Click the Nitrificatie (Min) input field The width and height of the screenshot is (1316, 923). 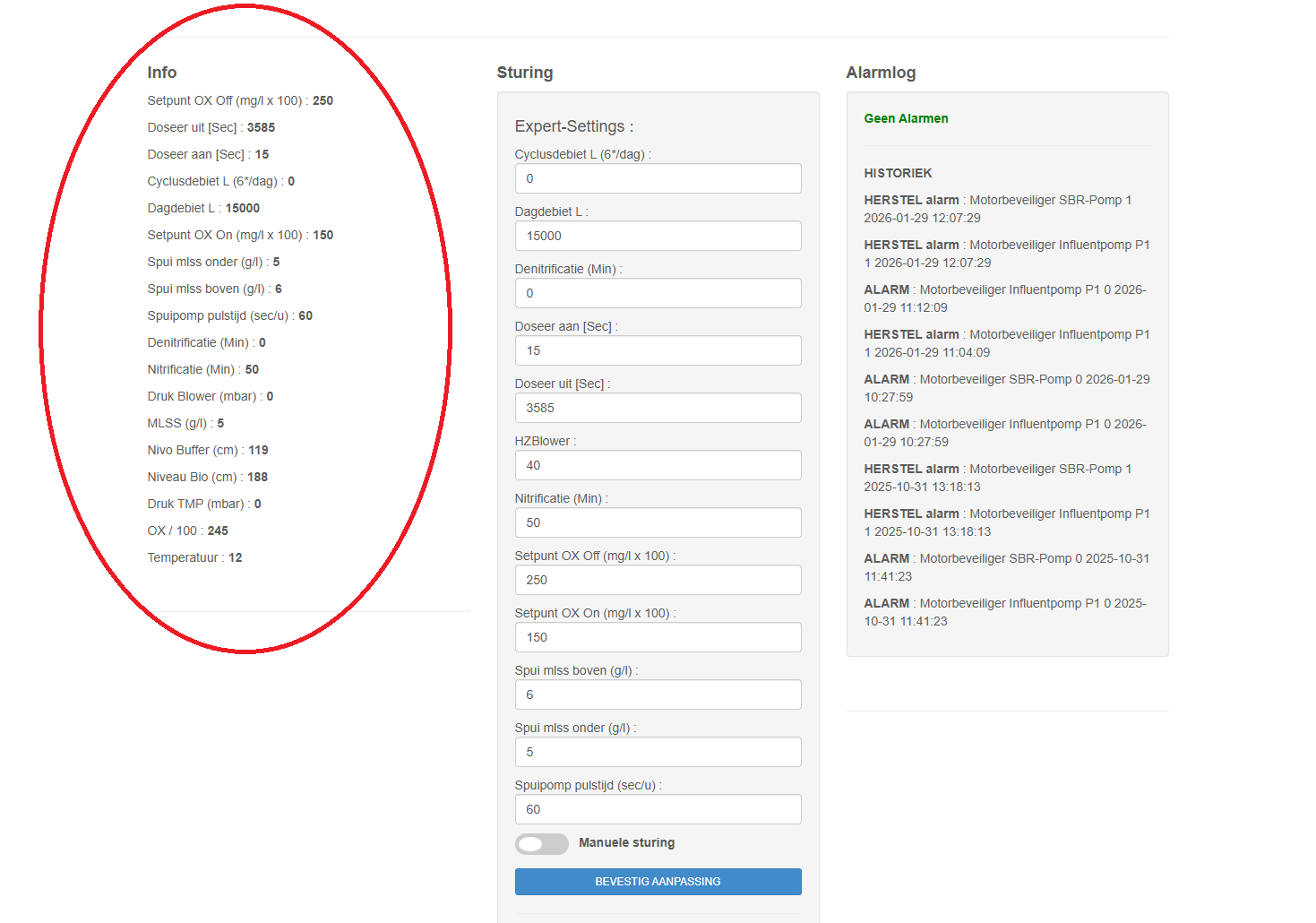pos(658,522)
